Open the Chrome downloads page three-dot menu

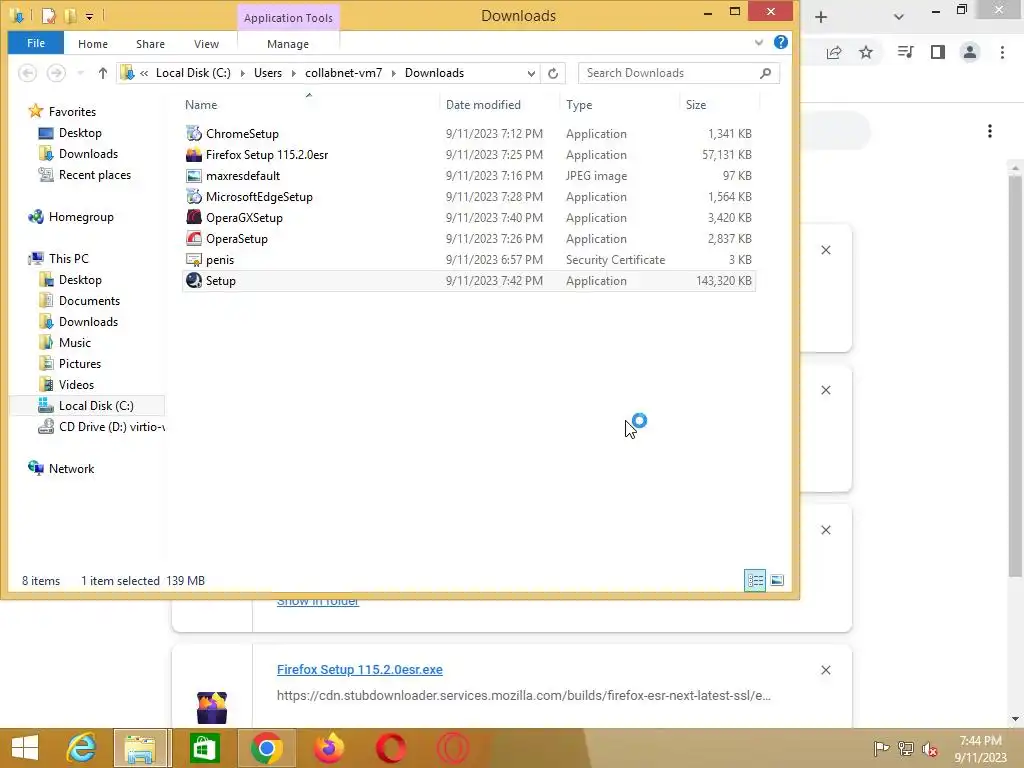(x=990, y=131)
